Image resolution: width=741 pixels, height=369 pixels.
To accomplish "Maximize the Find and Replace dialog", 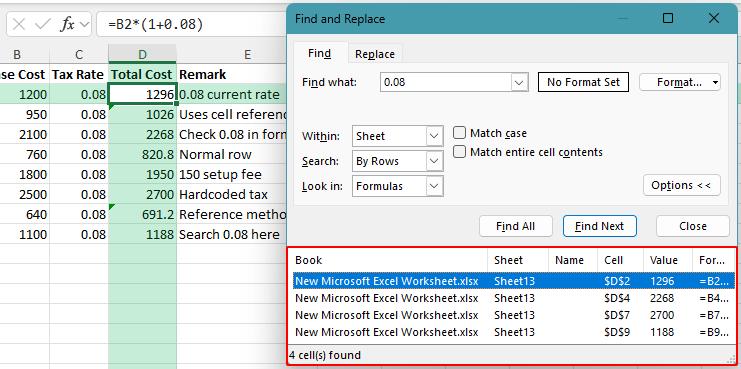I will pos(668,18).
